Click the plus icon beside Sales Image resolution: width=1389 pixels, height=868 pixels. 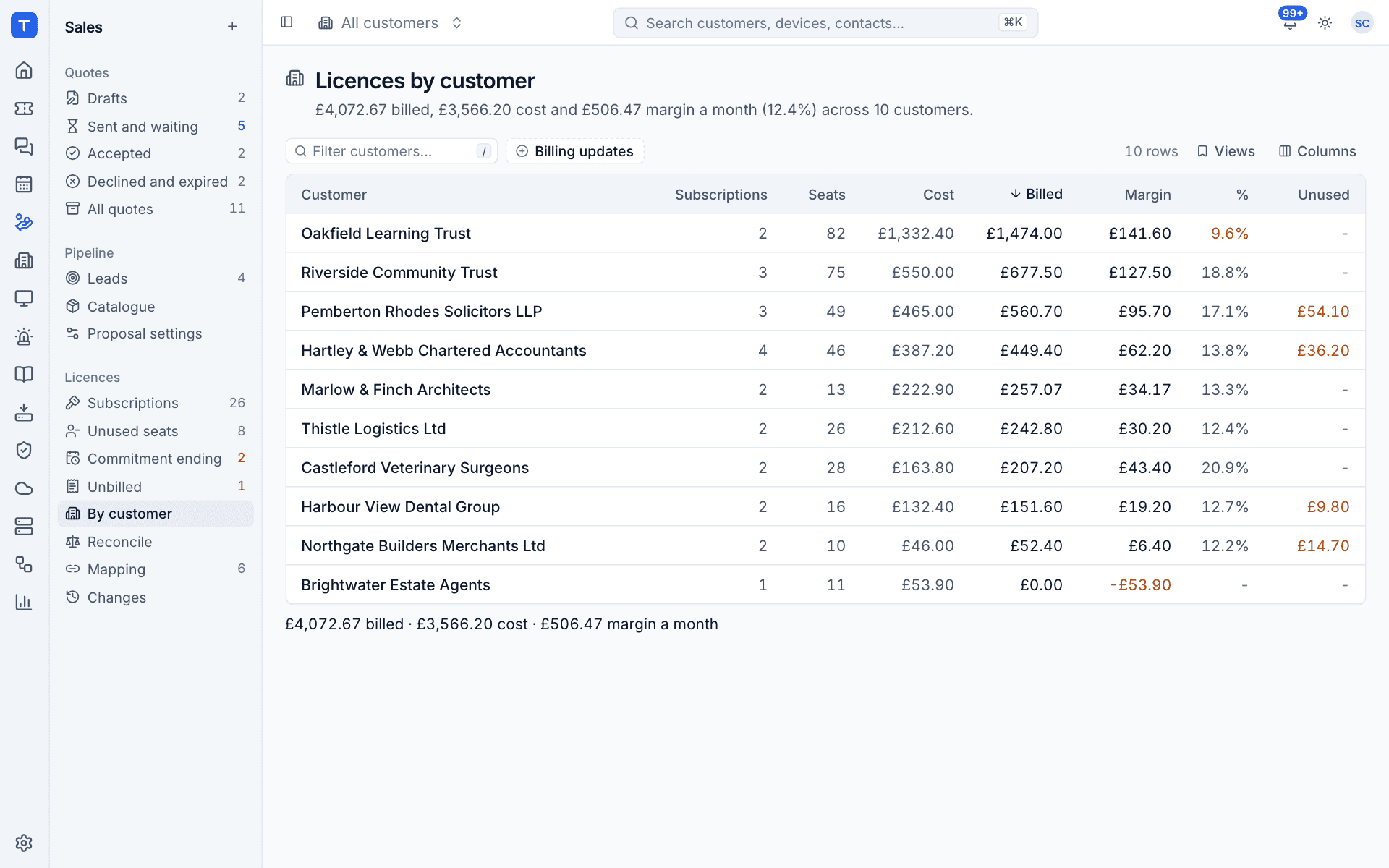pyautogui.click(x=232, y=27)
